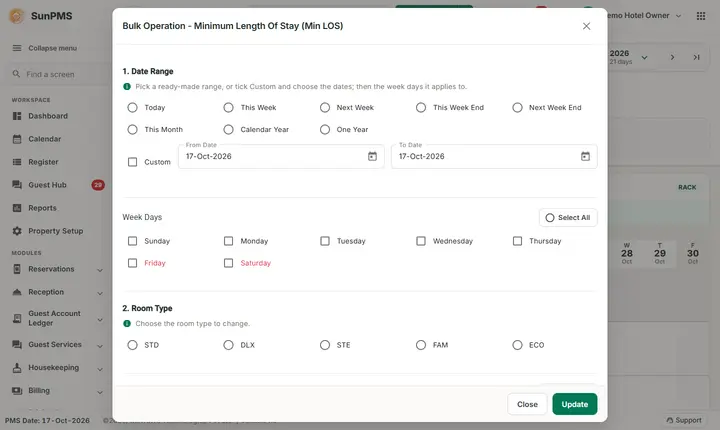This screenshot has width=720, height=430.
Task: Select the This Month radio option
Action: [x=132, y=130]
